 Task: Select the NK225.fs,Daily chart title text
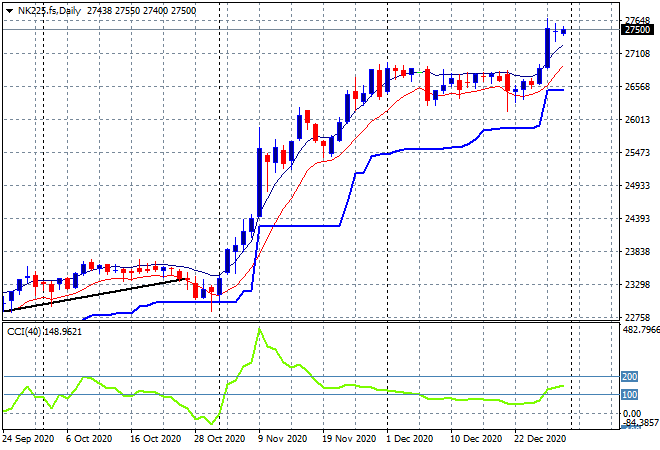point(49,11)
